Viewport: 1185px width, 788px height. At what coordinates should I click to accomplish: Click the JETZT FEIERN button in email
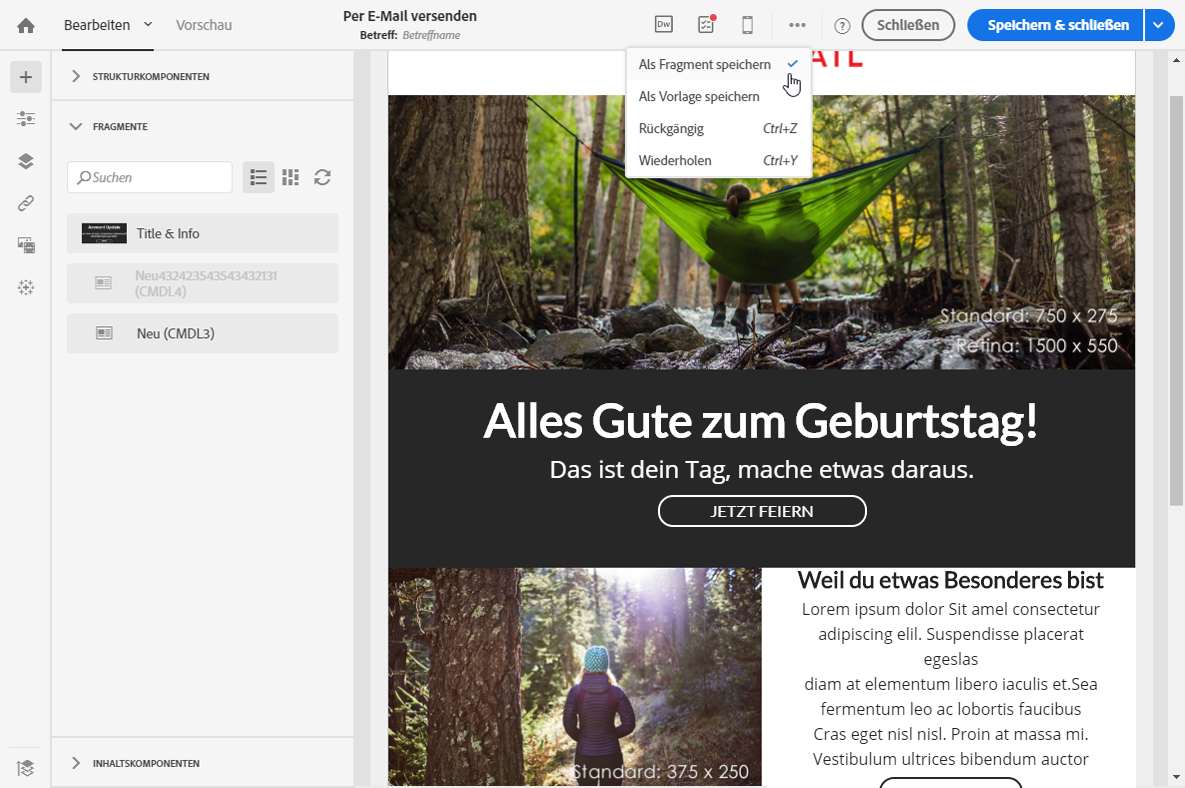(x=762, y=511)
